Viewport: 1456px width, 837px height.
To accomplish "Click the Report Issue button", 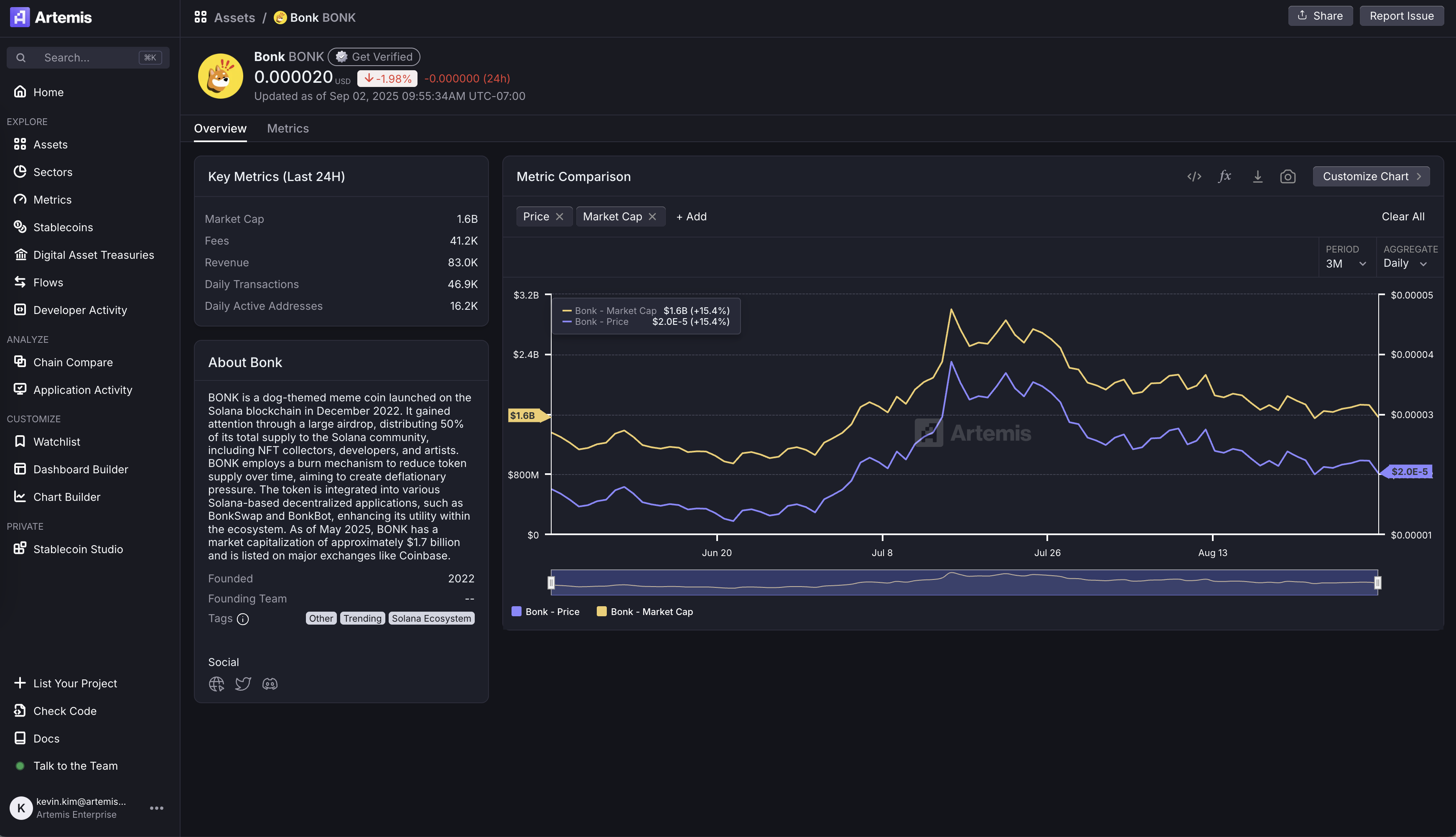I will (x=1401, y=15).
